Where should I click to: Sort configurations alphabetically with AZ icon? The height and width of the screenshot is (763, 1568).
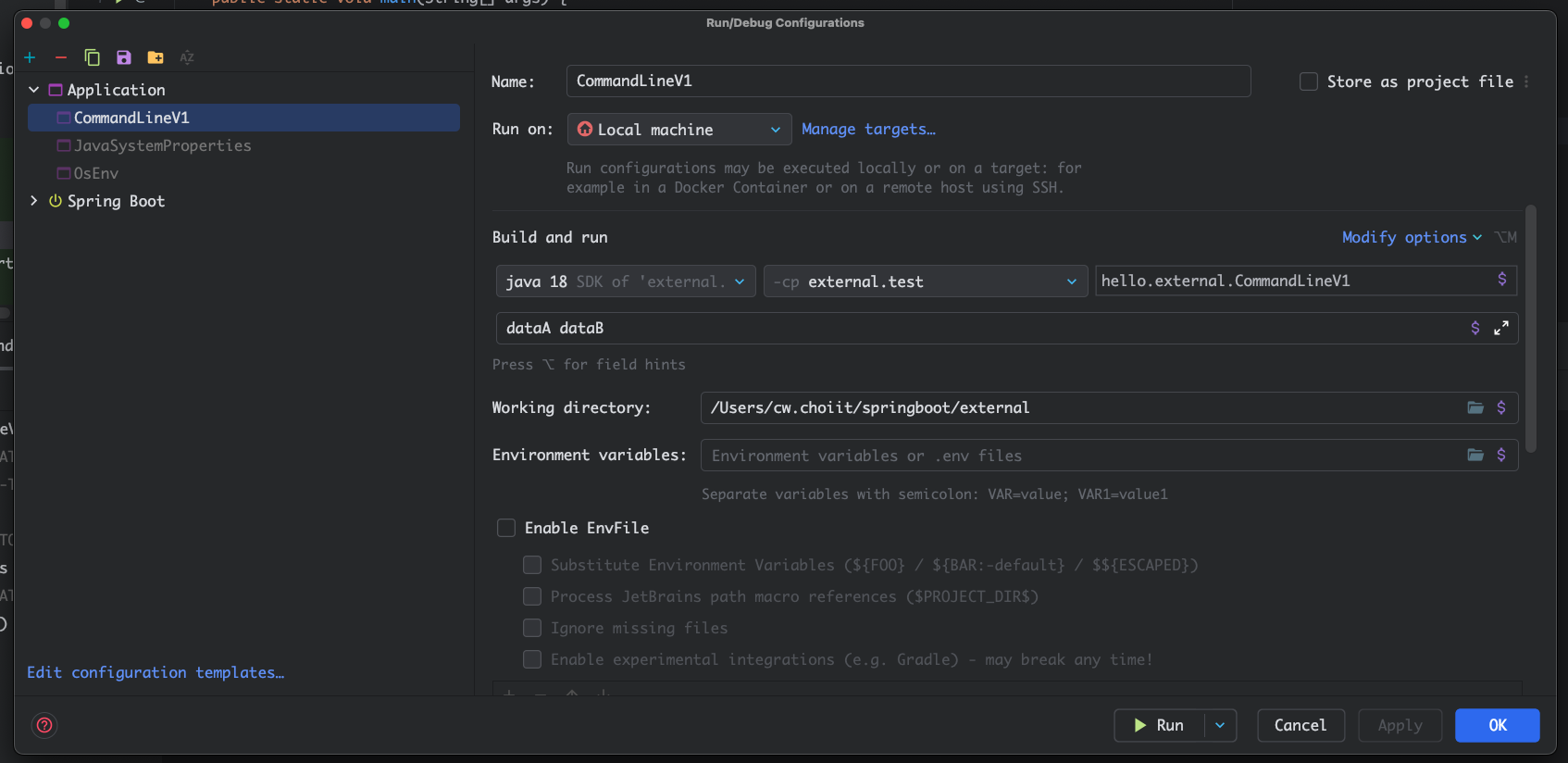tap(187, 57)
